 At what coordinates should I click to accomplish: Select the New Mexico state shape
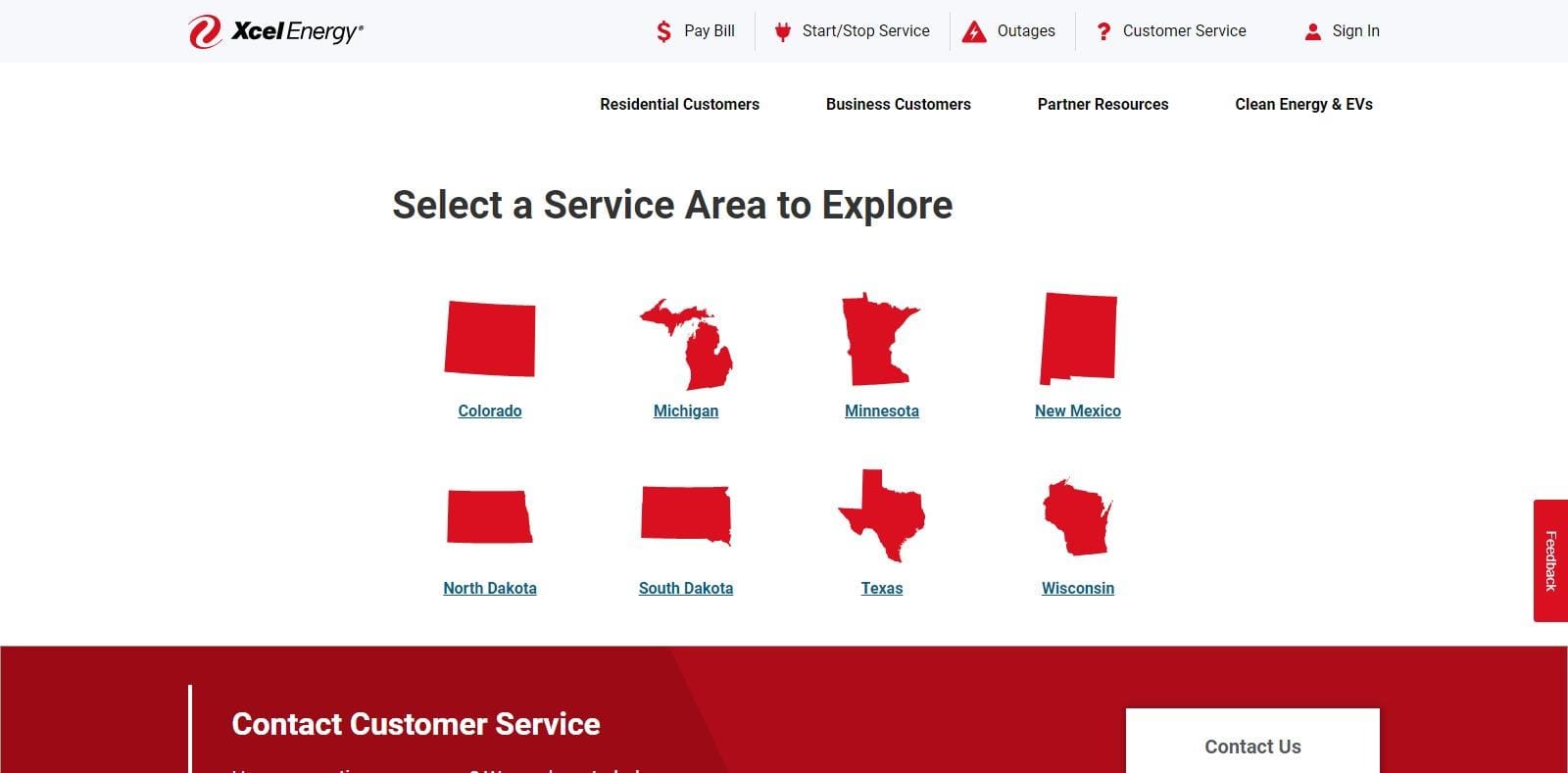point(1078,338)
